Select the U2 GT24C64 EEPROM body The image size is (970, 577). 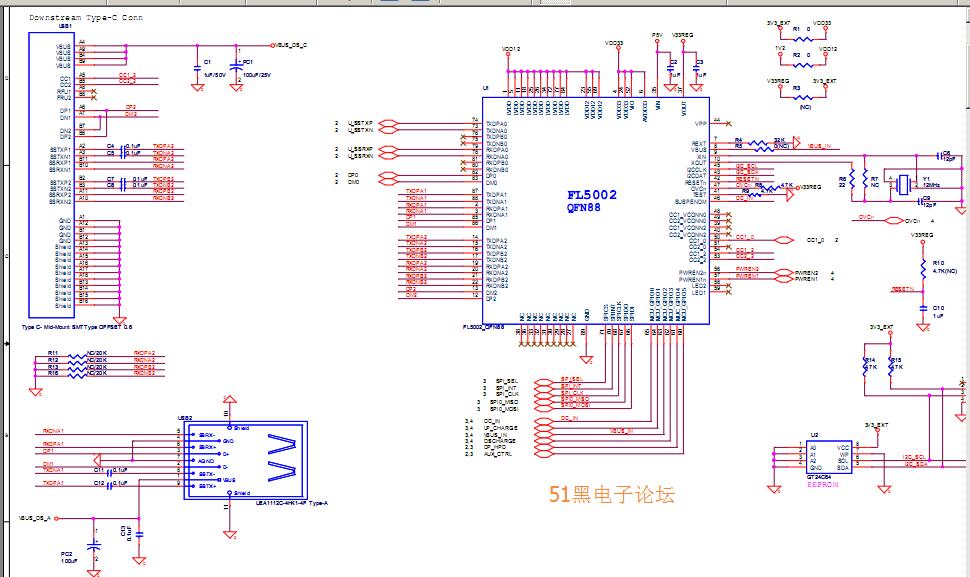[829, 458]
